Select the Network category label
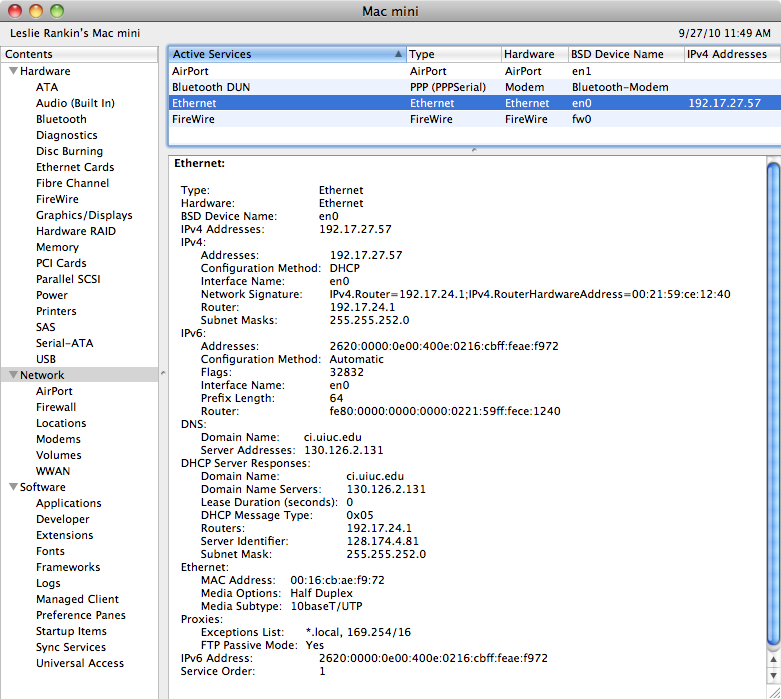Image resolution: width=781 pixels, height=699 pixels. [x=42, y=375]
